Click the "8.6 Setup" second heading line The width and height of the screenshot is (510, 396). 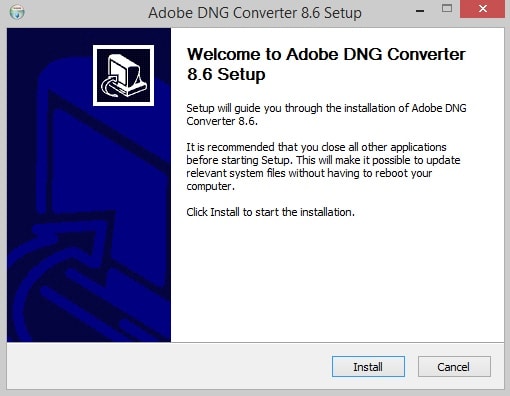tap(226, 74)
